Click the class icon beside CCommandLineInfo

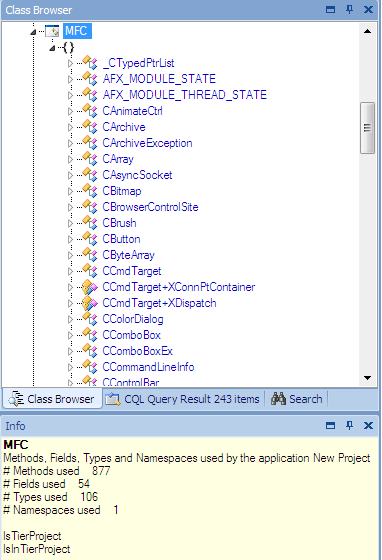[x=89, y=367]
